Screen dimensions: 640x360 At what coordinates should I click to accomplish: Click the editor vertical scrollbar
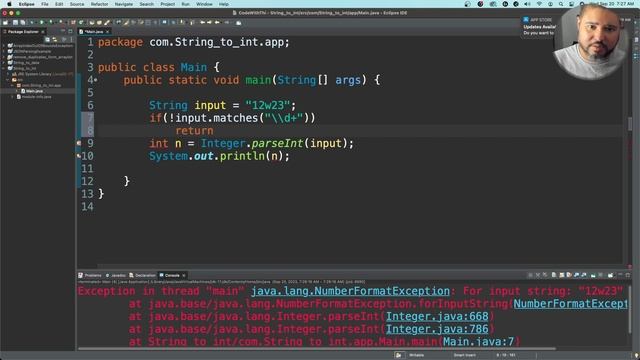pyautogui.click(x=630, y=124)
